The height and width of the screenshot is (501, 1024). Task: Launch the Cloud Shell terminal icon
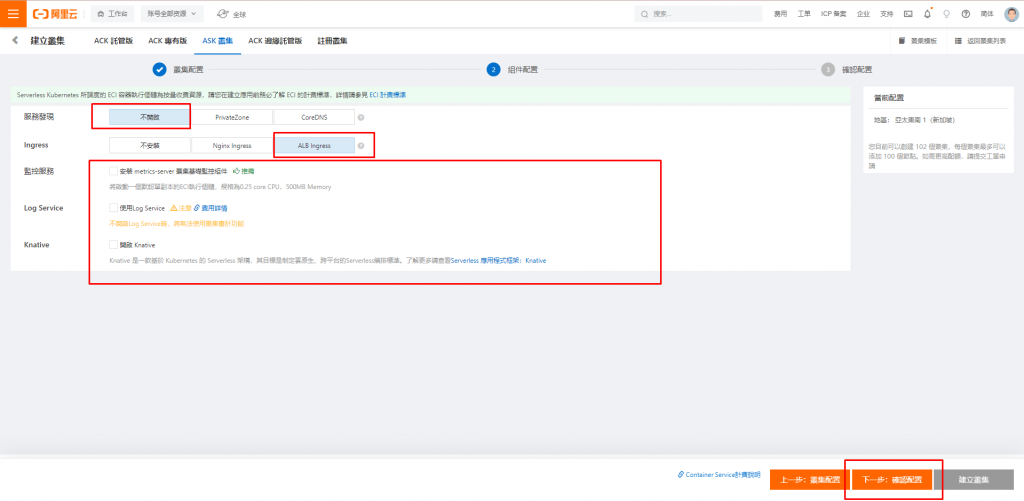tap(908, 14)
